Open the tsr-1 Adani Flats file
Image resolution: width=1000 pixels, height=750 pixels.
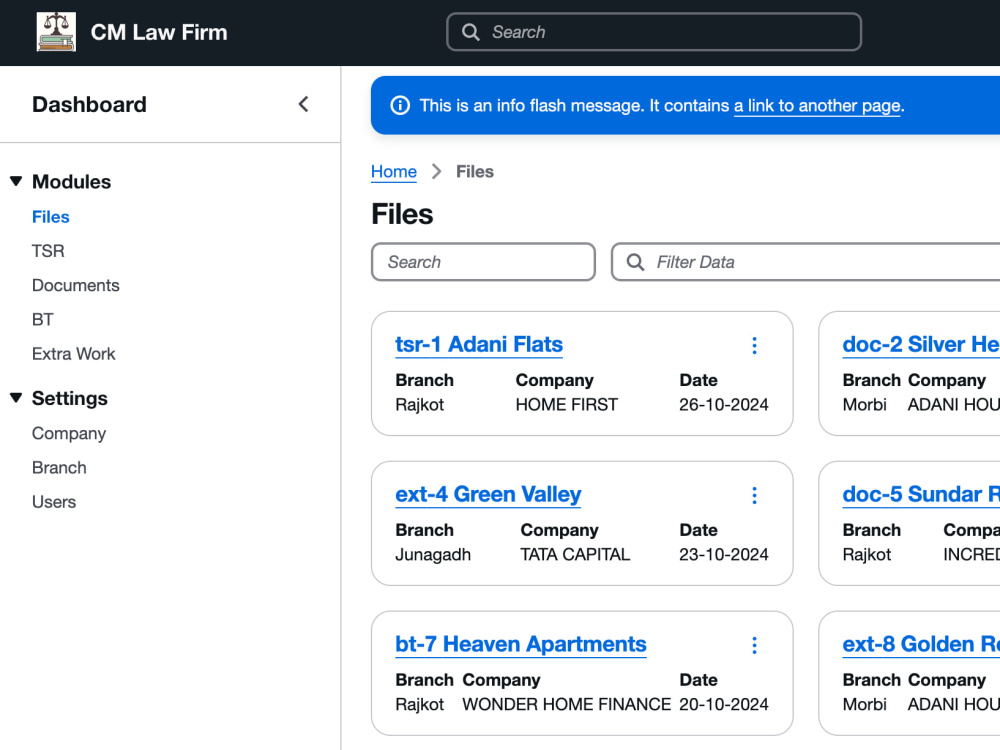pos(479,344)
